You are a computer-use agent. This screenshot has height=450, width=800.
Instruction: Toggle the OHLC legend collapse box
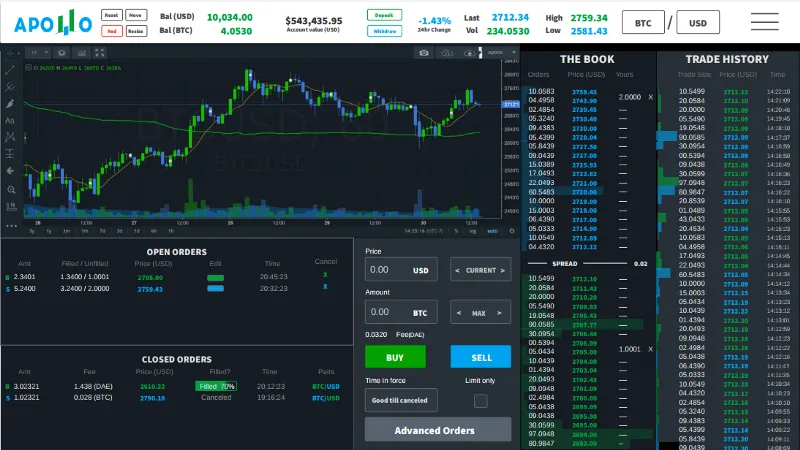pyautogui.click(x=29, y=67)
